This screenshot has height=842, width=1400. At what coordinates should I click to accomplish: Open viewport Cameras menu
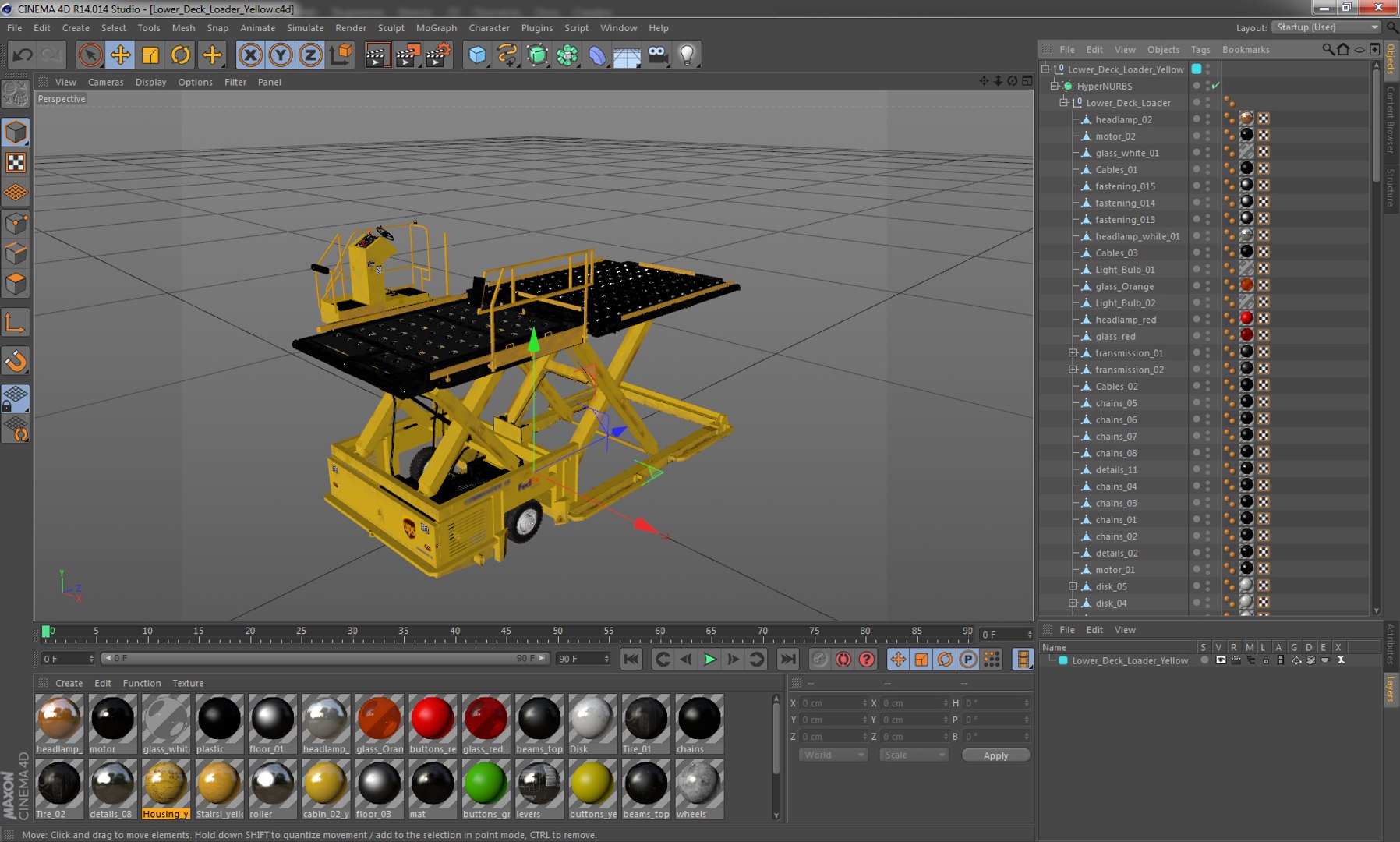[105, 82]
